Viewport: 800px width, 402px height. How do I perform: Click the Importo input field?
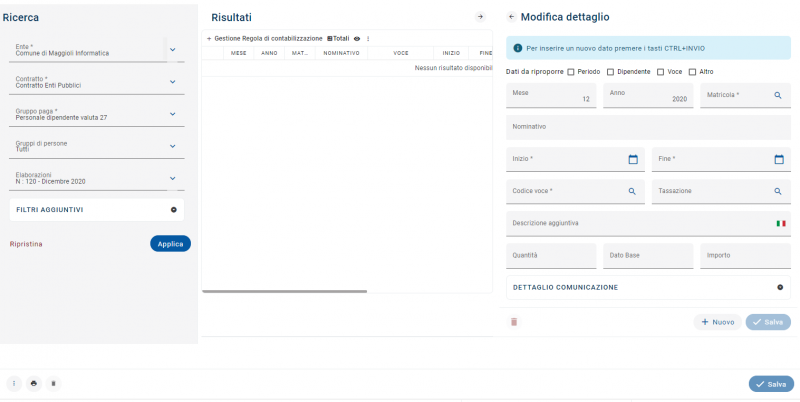coord(745,256)
